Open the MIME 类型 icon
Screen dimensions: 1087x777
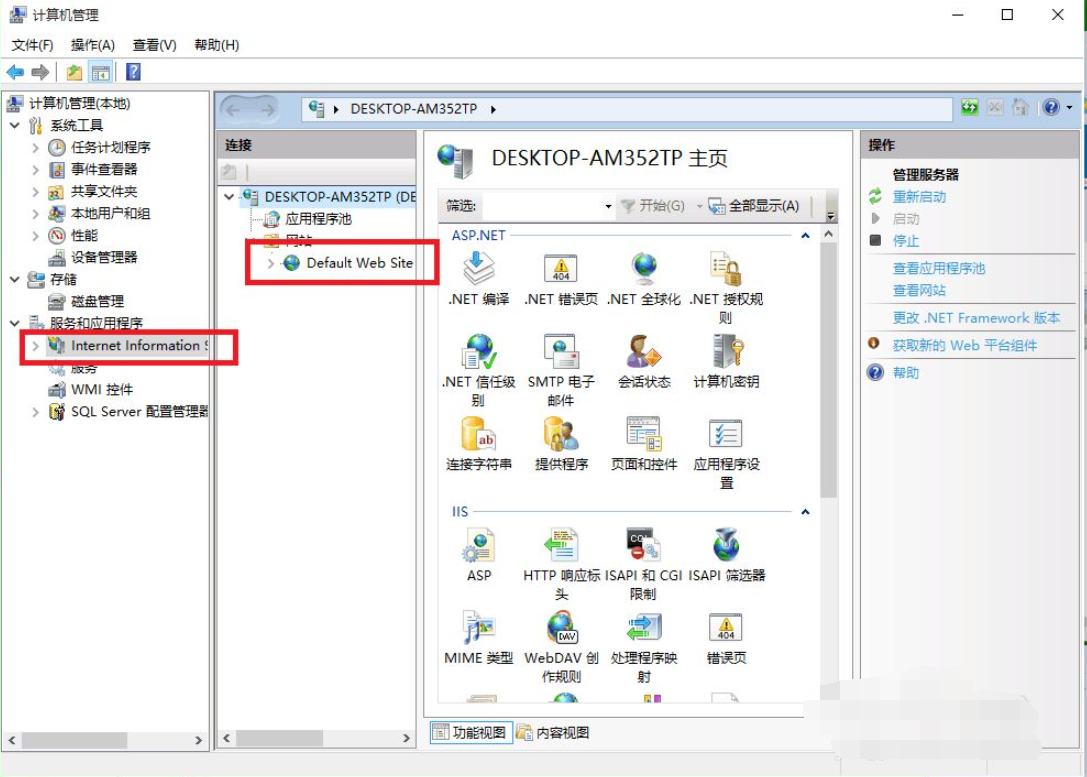pyautogui.click(x=478, y=628)
